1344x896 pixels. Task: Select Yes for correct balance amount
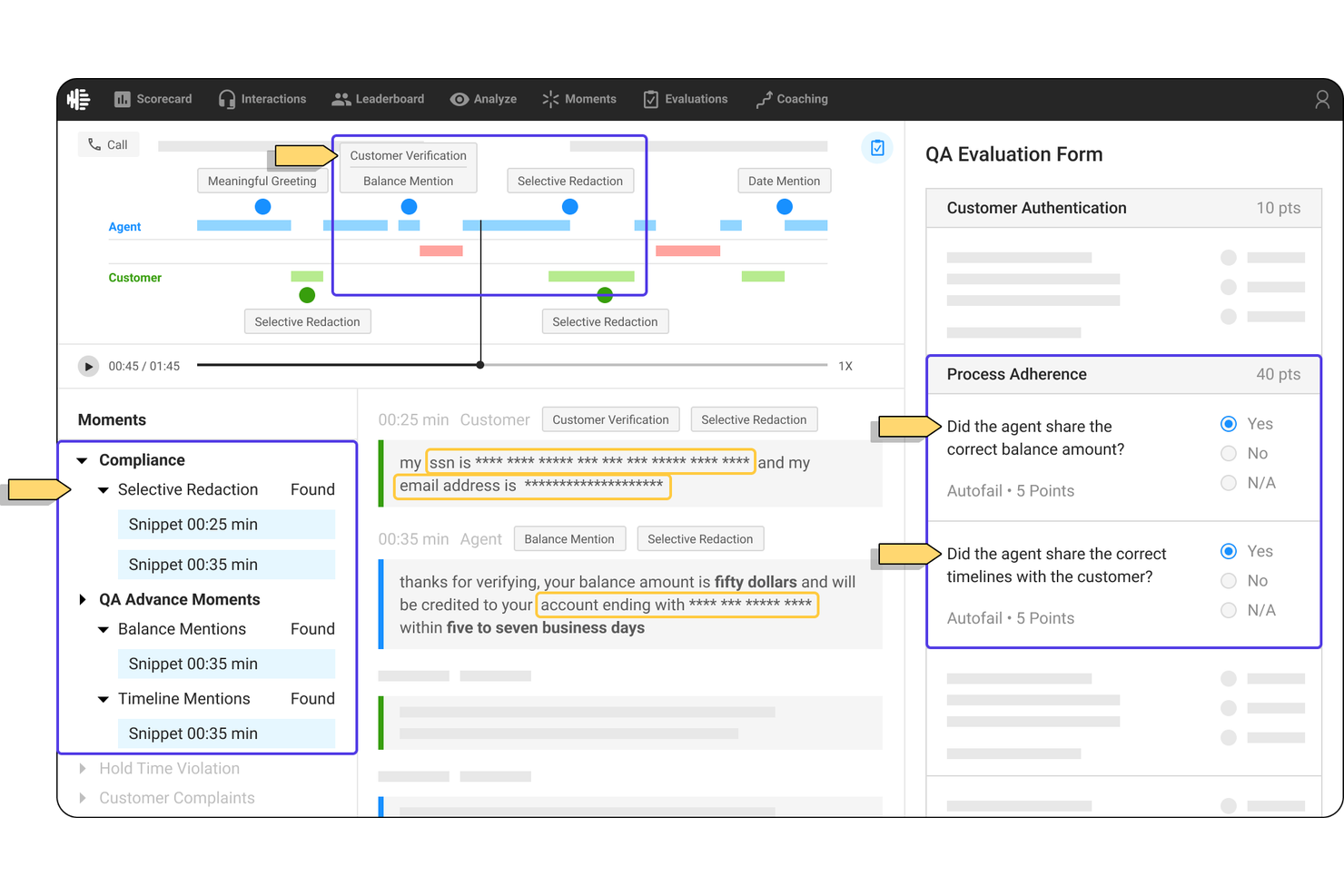click(1229, 424)
